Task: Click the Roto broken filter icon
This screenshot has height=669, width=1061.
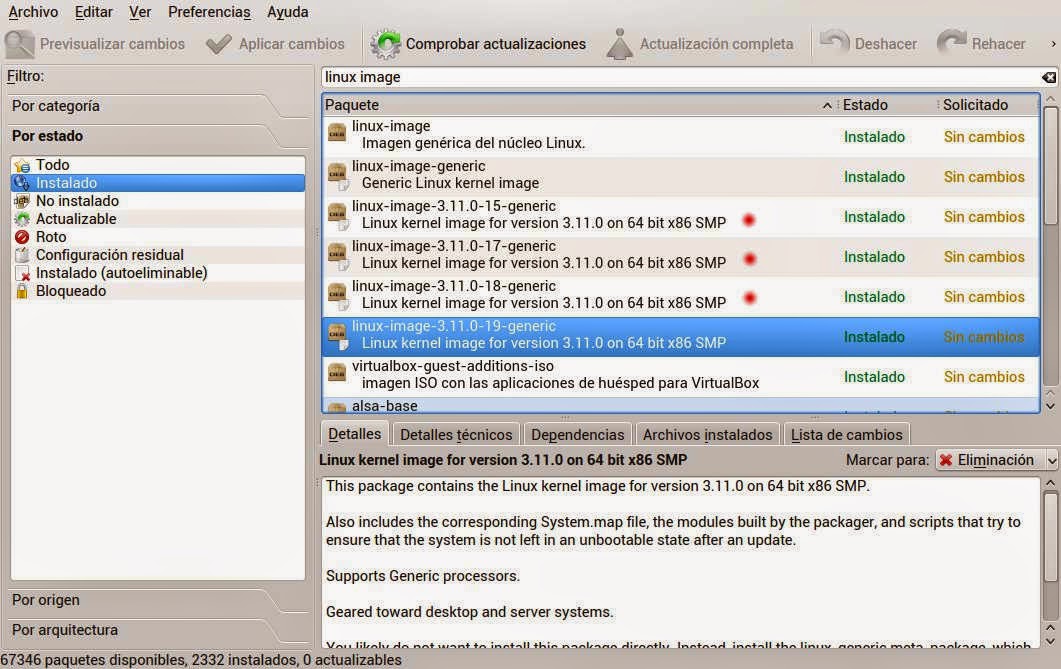Action: 22,237
